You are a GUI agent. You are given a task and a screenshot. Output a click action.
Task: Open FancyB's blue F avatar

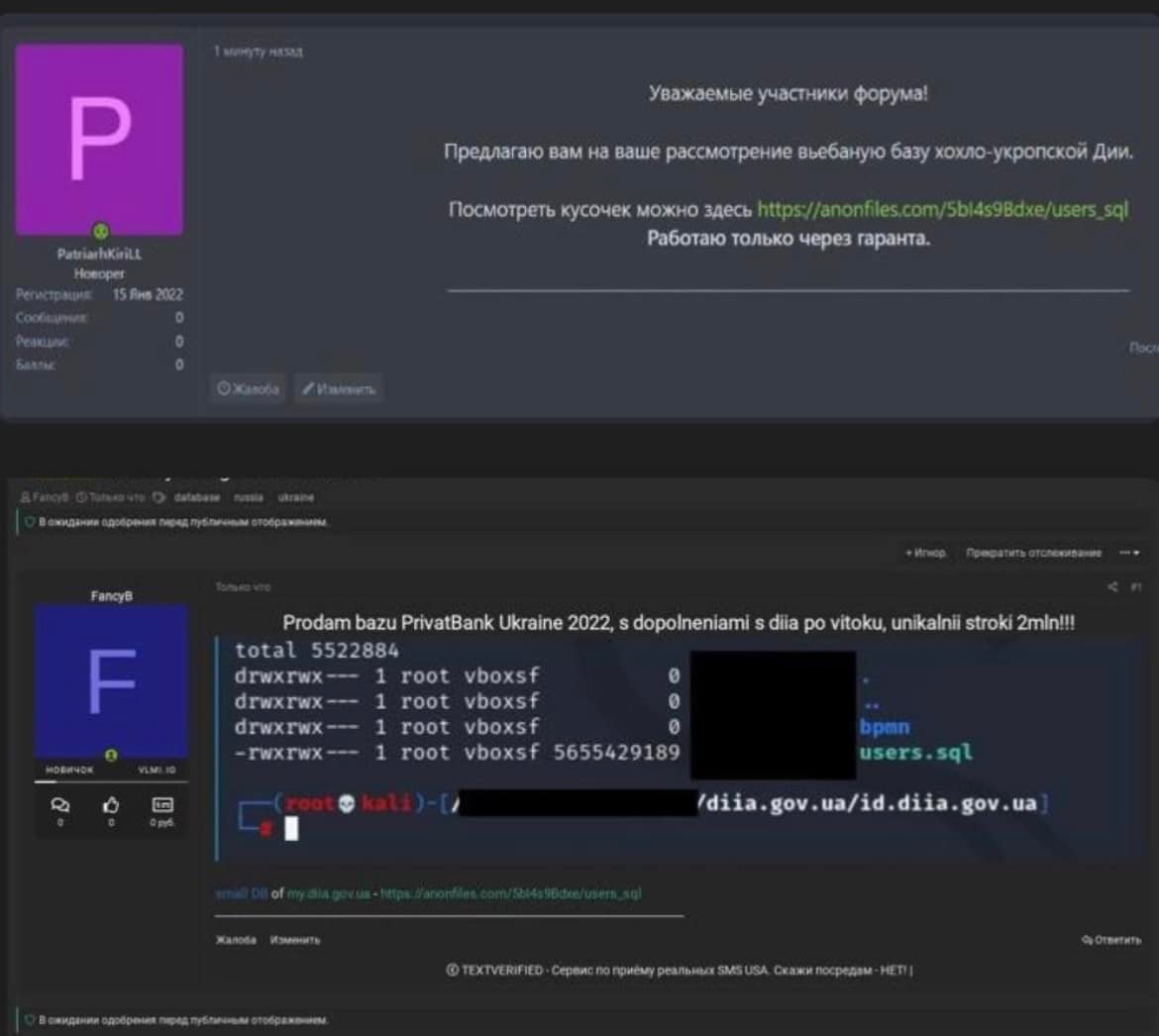tap(111, 680)
